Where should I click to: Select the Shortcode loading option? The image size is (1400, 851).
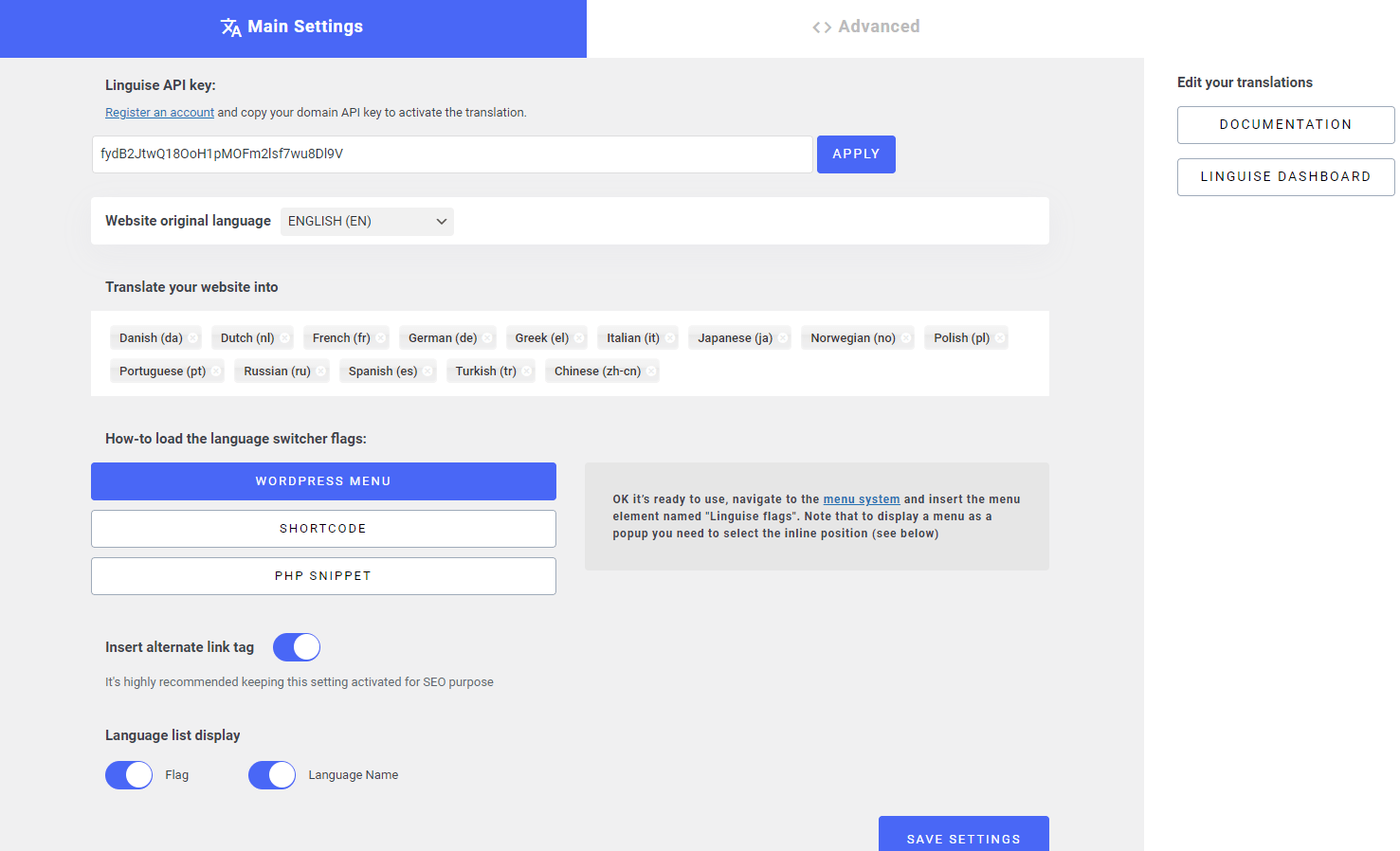(x=323, y=529)
